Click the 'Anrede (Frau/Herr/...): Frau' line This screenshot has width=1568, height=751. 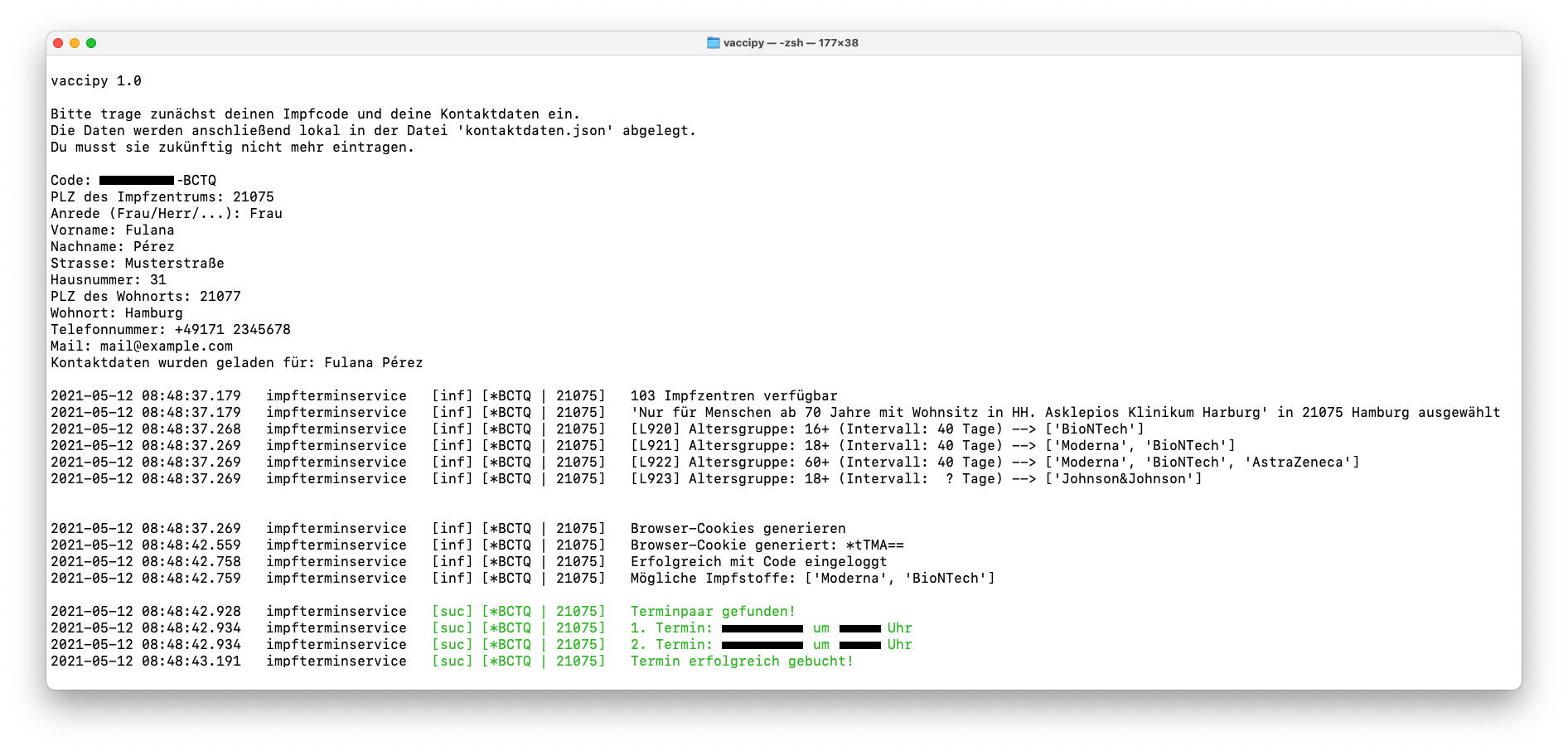(x=167, y=214)
